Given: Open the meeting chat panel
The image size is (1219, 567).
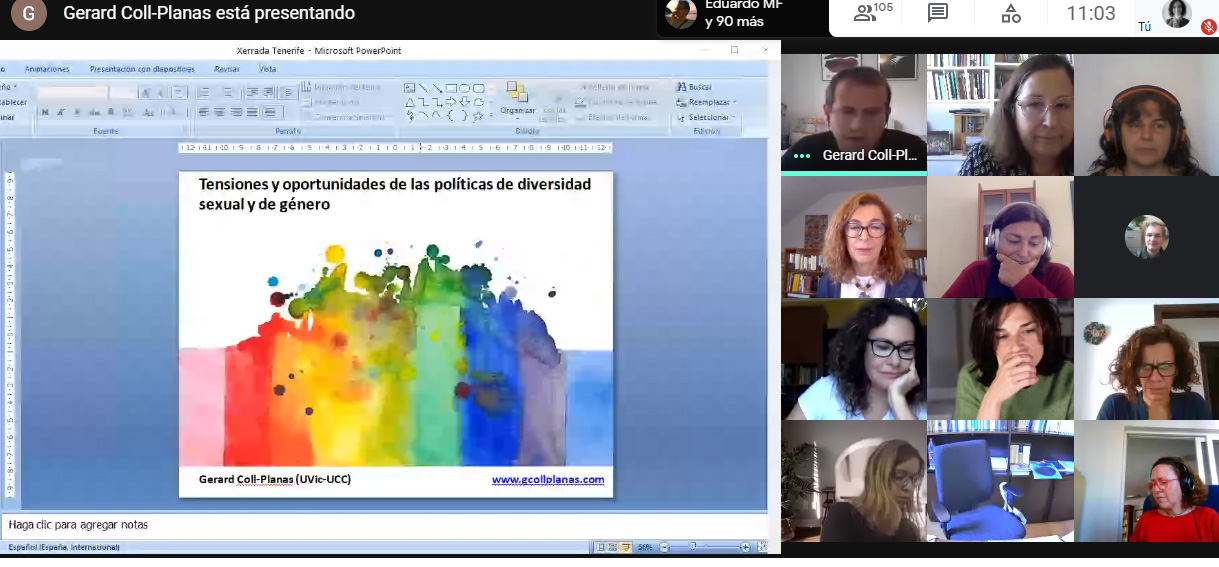Looking at the screenshot, I should (937, 14).
